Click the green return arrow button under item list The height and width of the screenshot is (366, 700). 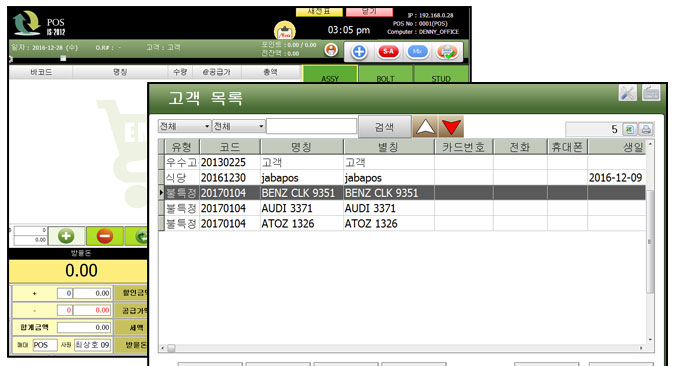click(138, 236)
